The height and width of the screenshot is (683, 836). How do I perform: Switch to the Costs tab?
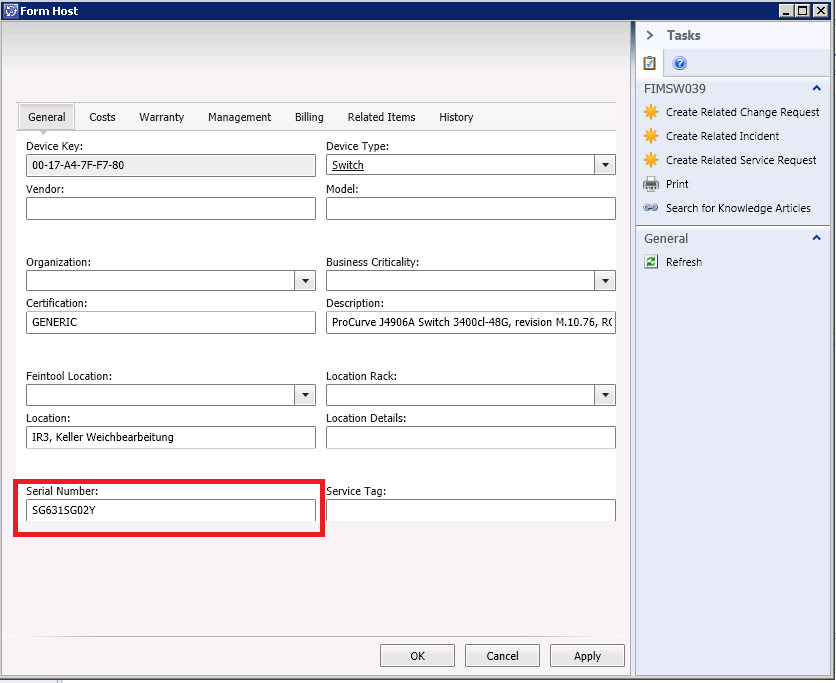102,117
